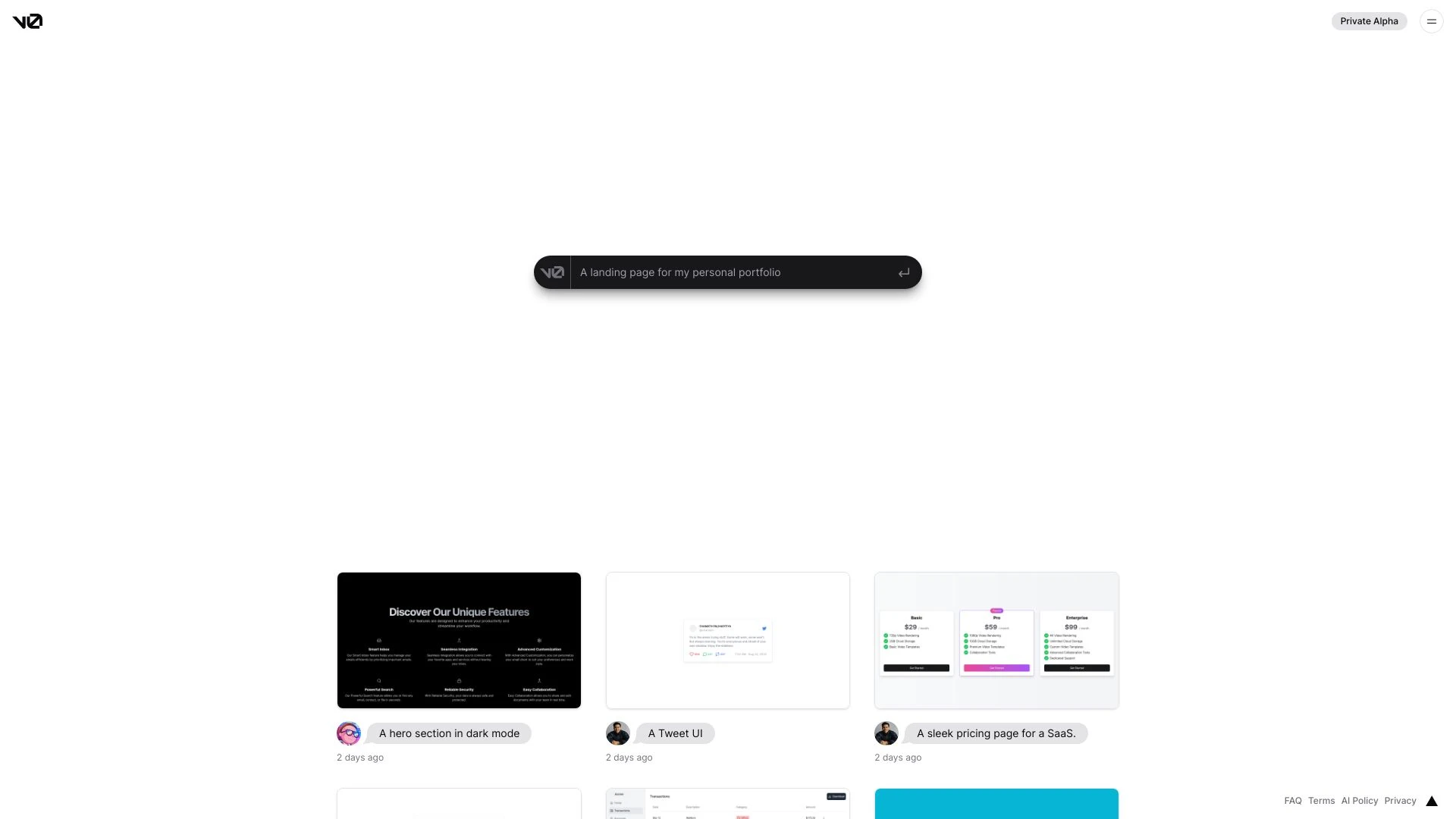
Task: Click the hamburger menu expander top right
Action: tap(1432, 21)
